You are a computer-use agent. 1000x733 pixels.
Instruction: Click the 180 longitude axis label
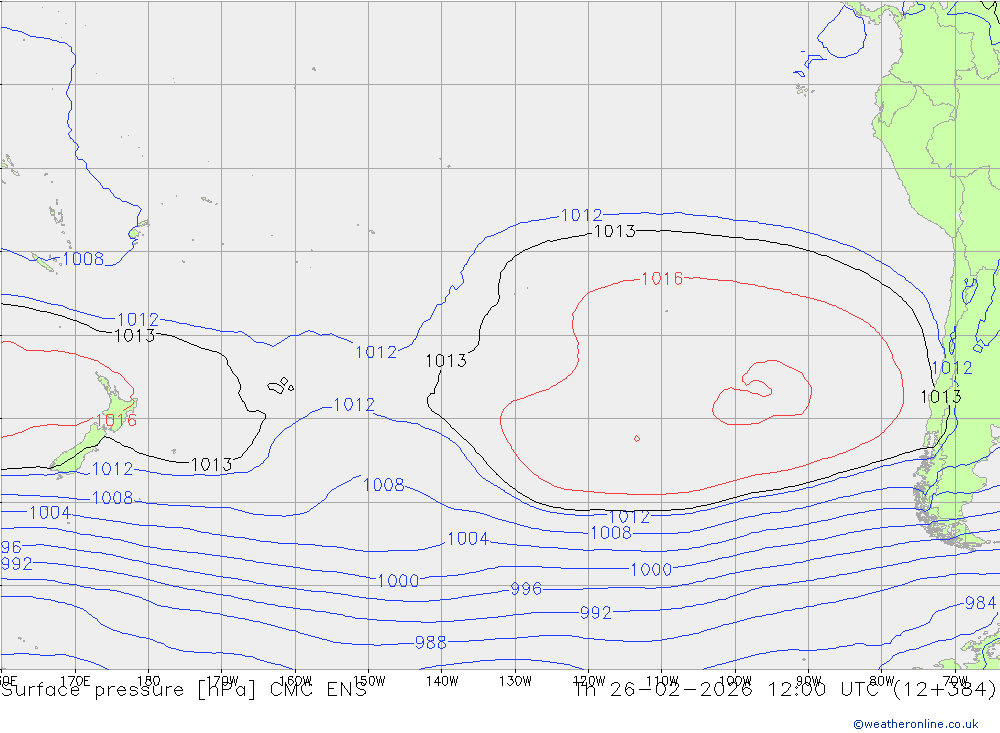point(149,681)
